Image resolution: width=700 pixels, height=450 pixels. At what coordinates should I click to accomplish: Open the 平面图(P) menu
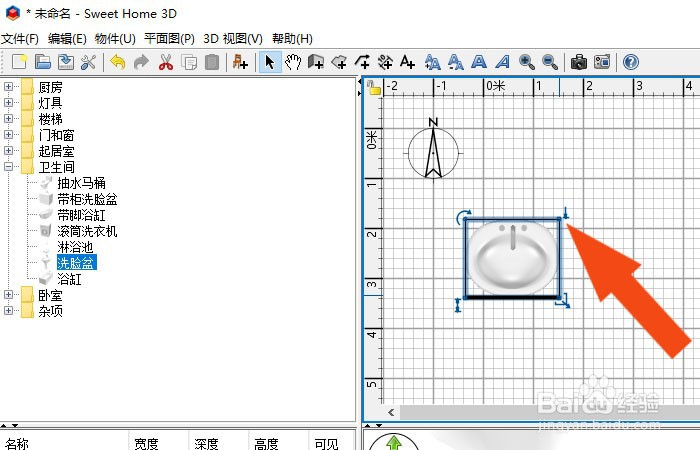[x=169, y=39]
